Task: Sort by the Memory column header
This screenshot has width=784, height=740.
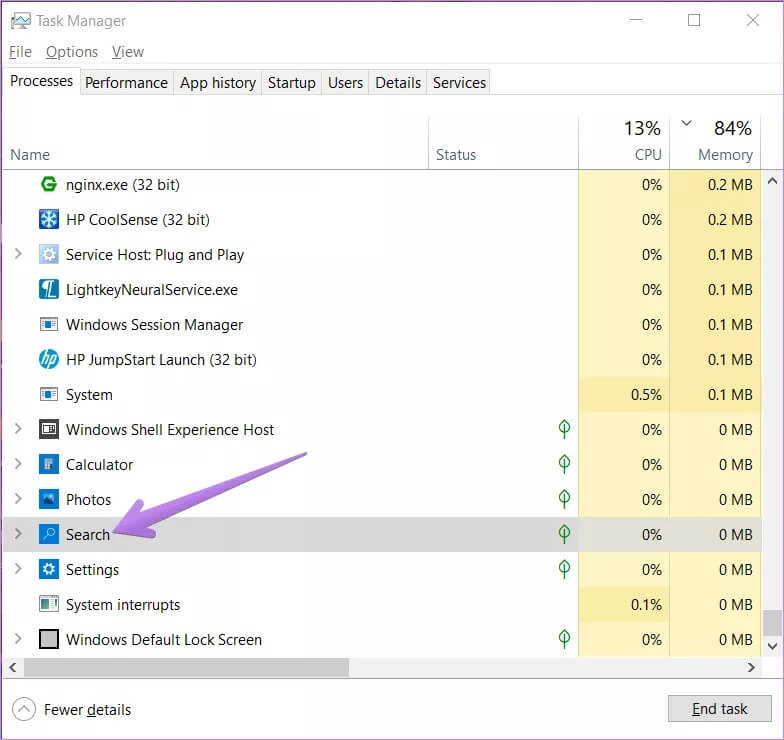Action: point(726,154)
